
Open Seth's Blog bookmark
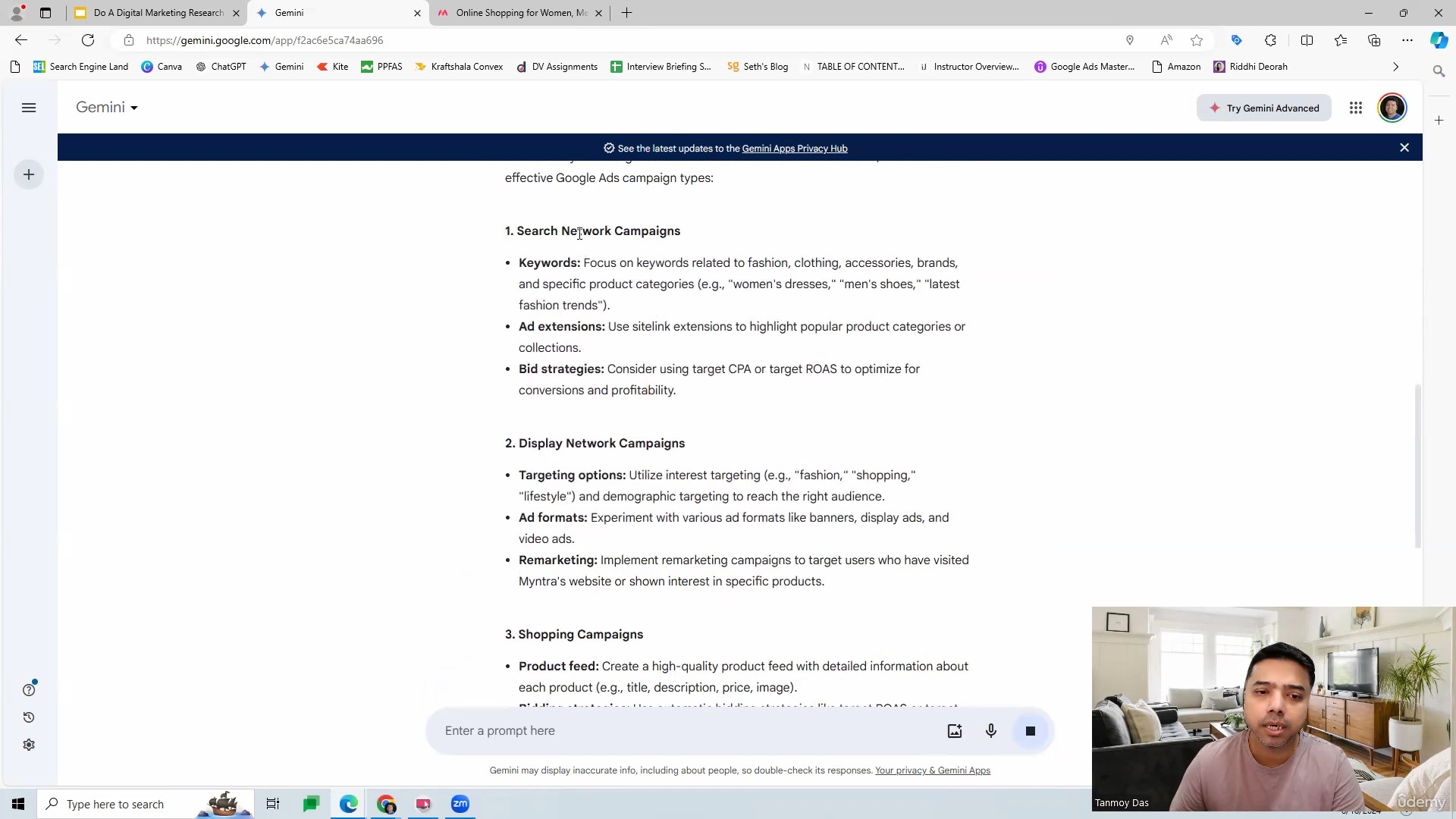[x=758, y=67]
